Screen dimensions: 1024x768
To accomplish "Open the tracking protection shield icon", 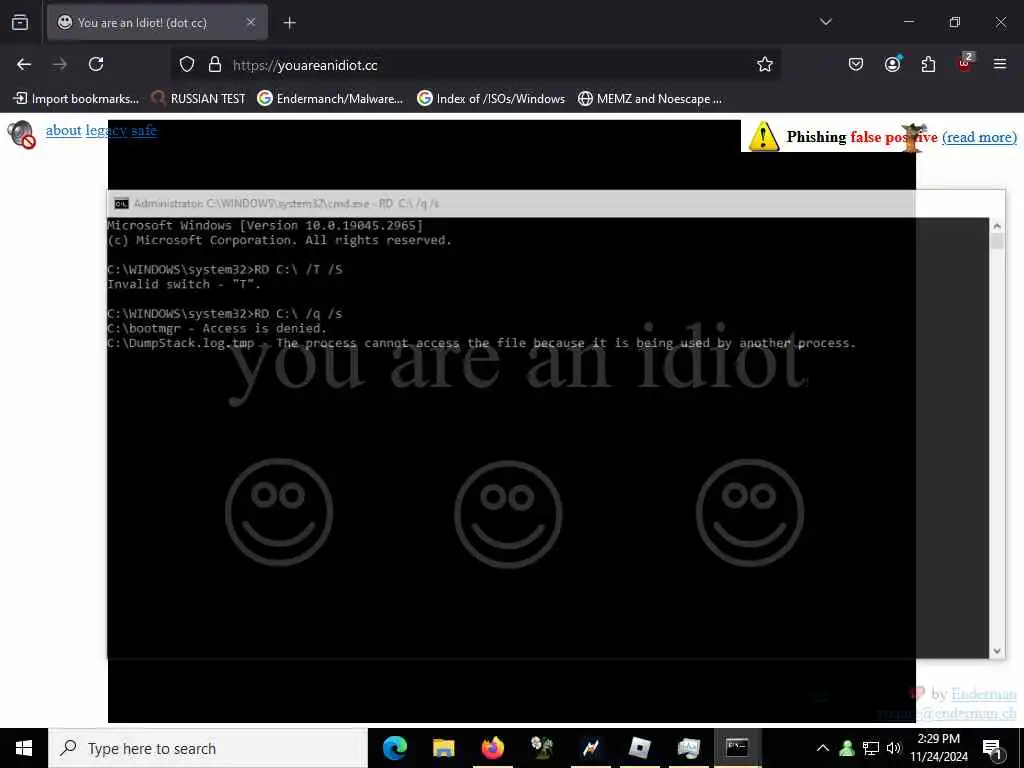I will click(187, 65).
